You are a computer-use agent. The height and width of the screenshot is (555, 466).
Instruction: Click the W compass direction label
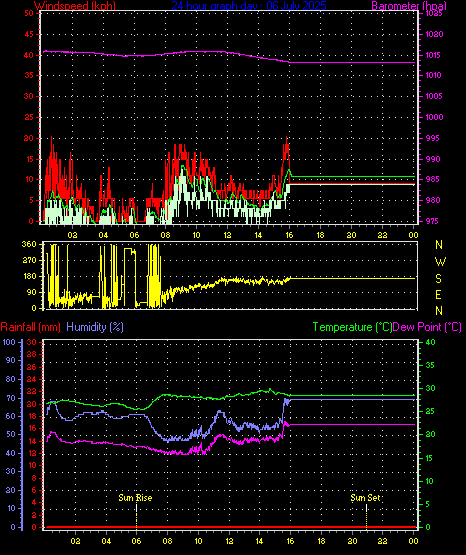pyautogui.click(x=440, y=262)
